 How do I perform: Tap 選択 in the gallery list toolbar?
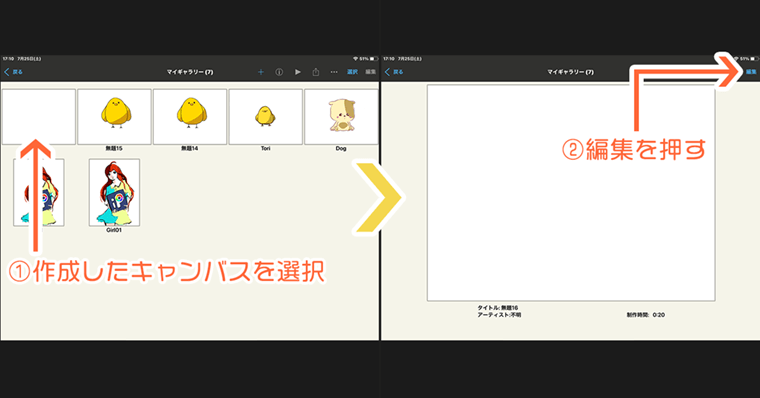(x=352, y=72)
